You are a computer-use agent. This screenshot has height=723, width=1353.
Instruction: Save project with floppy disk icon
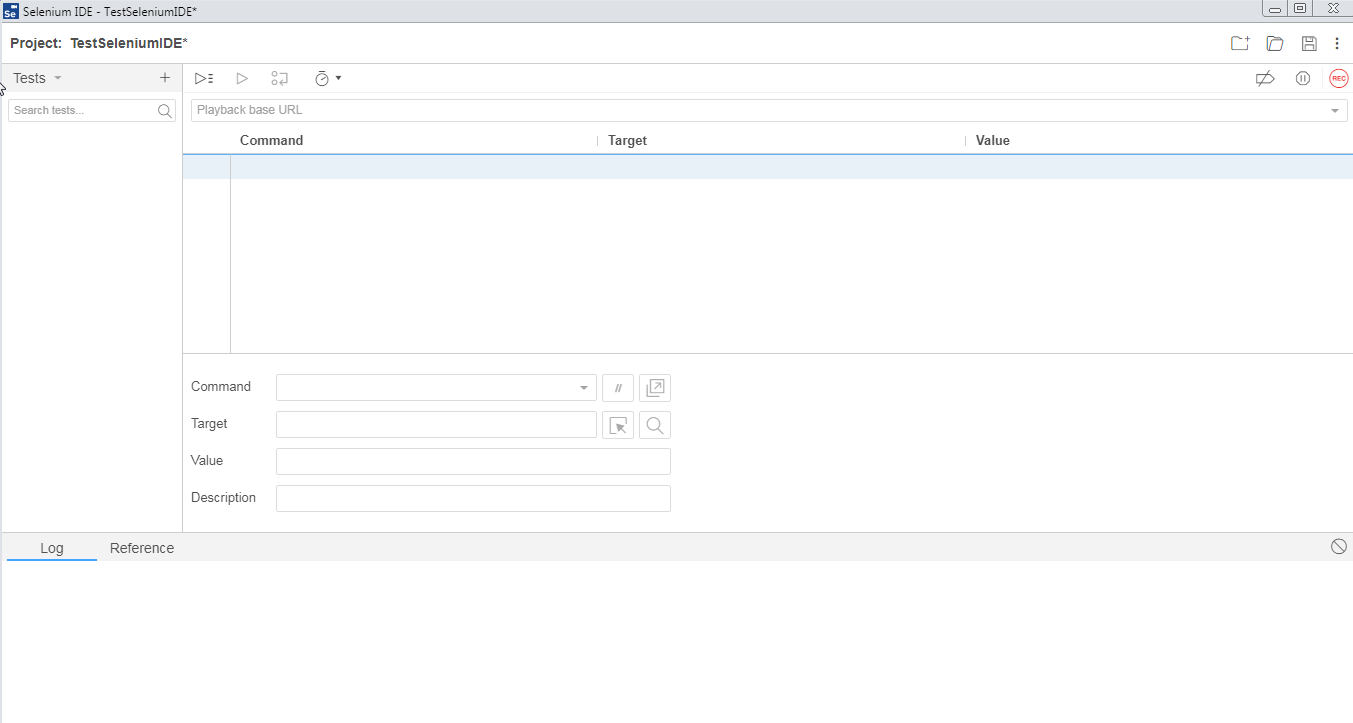1308,43
